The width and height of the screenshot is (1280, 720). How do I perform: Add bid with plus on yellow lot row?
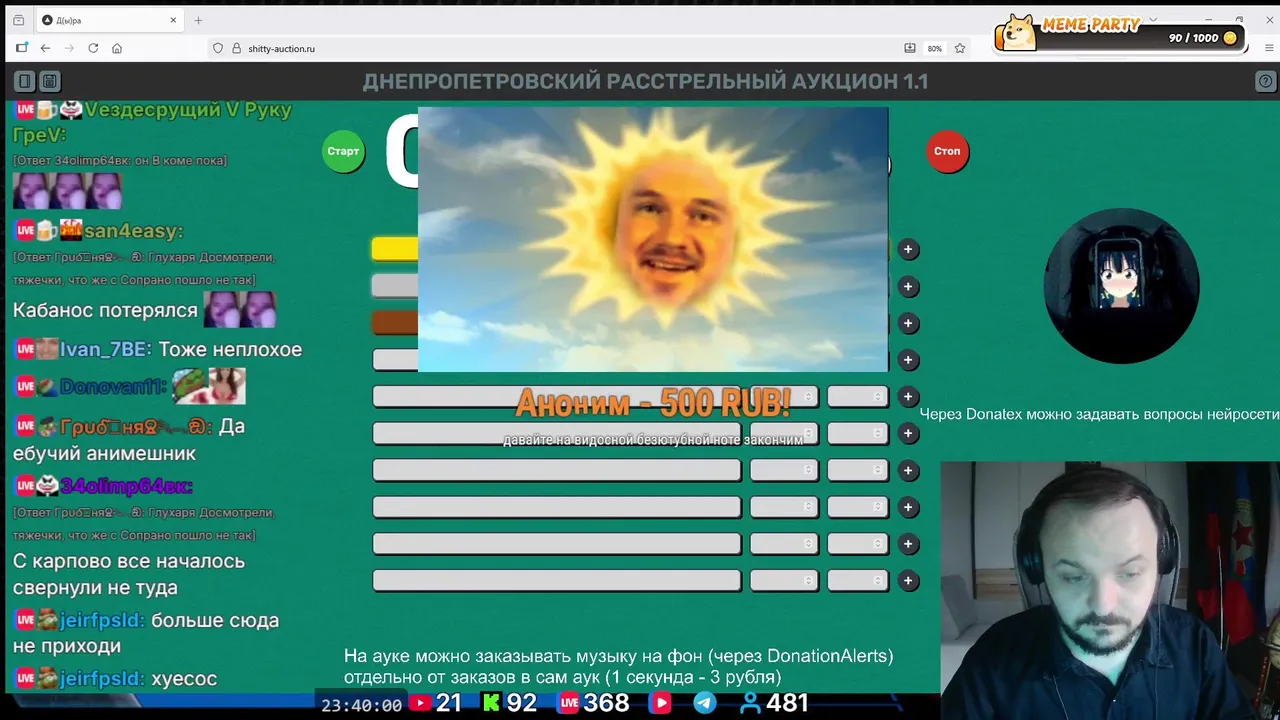point(908,249)
